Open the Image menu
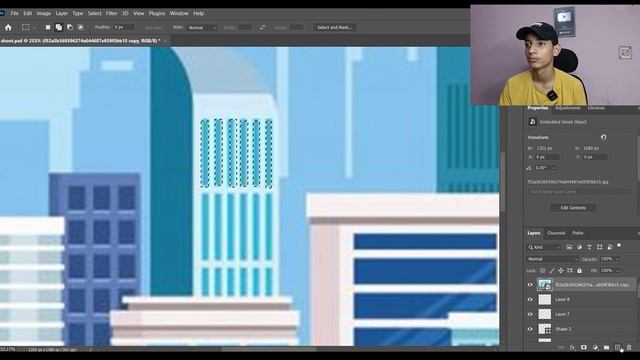Viewport: 640px width, 360px height. coord(44,13)
